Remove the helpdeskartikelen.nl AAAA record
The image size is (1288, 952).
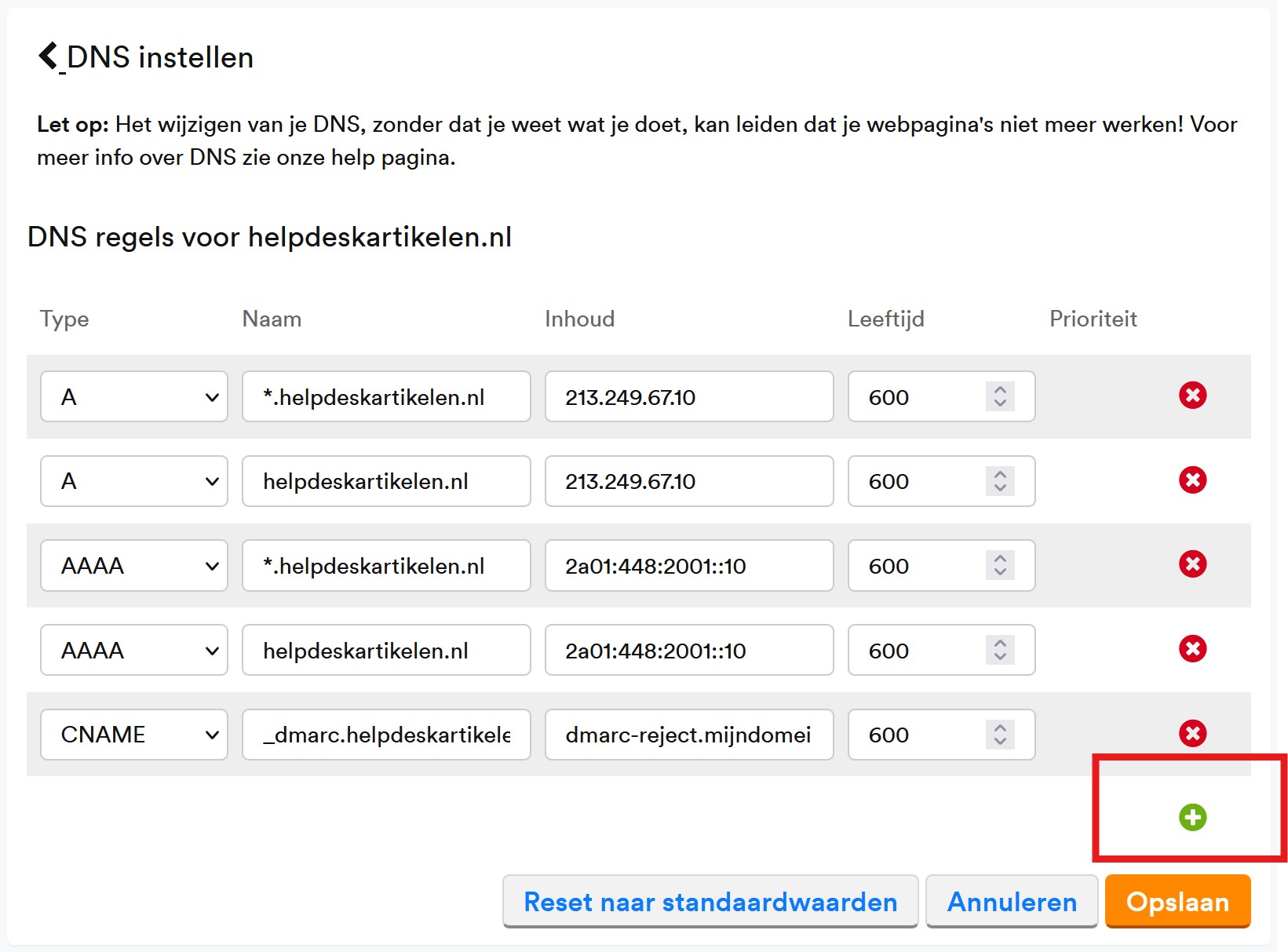pos(1192,649)
